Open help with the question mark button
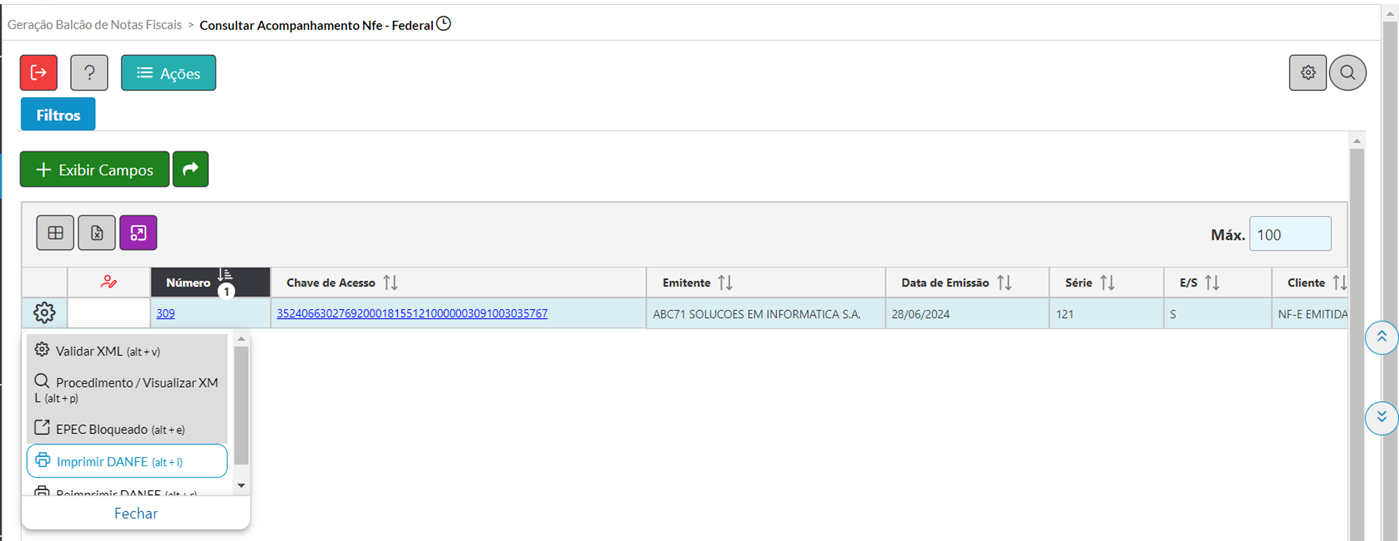 click(89, 73)
